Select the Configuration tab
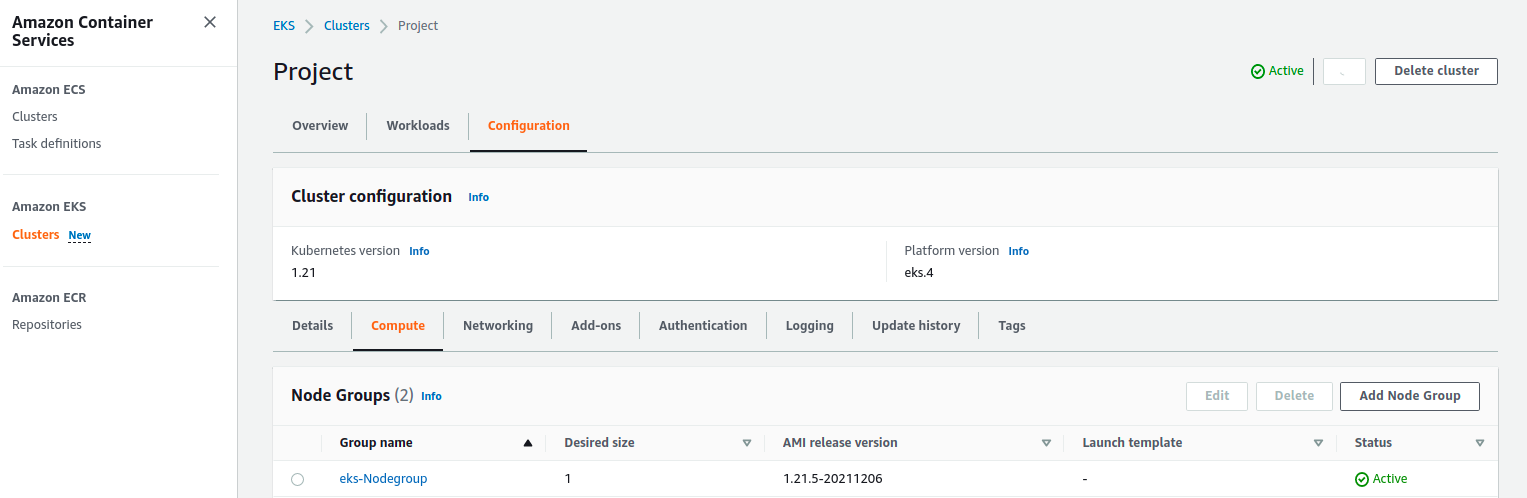 pos(529,126)
